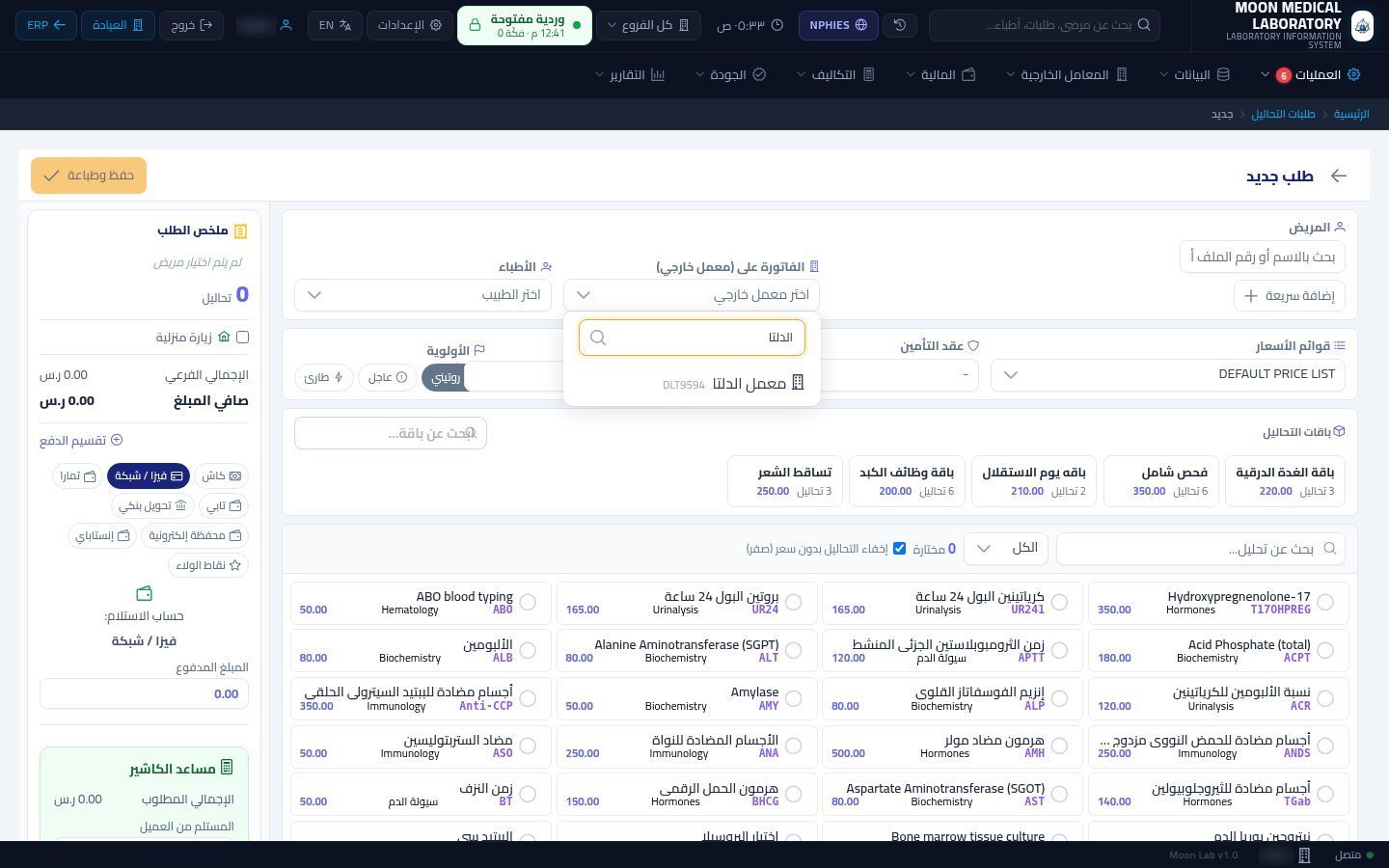This screenshot has height=868, width=1389.
Task: Enable the زيارة منزلية home visit checkbox
Action: point(242,337)
